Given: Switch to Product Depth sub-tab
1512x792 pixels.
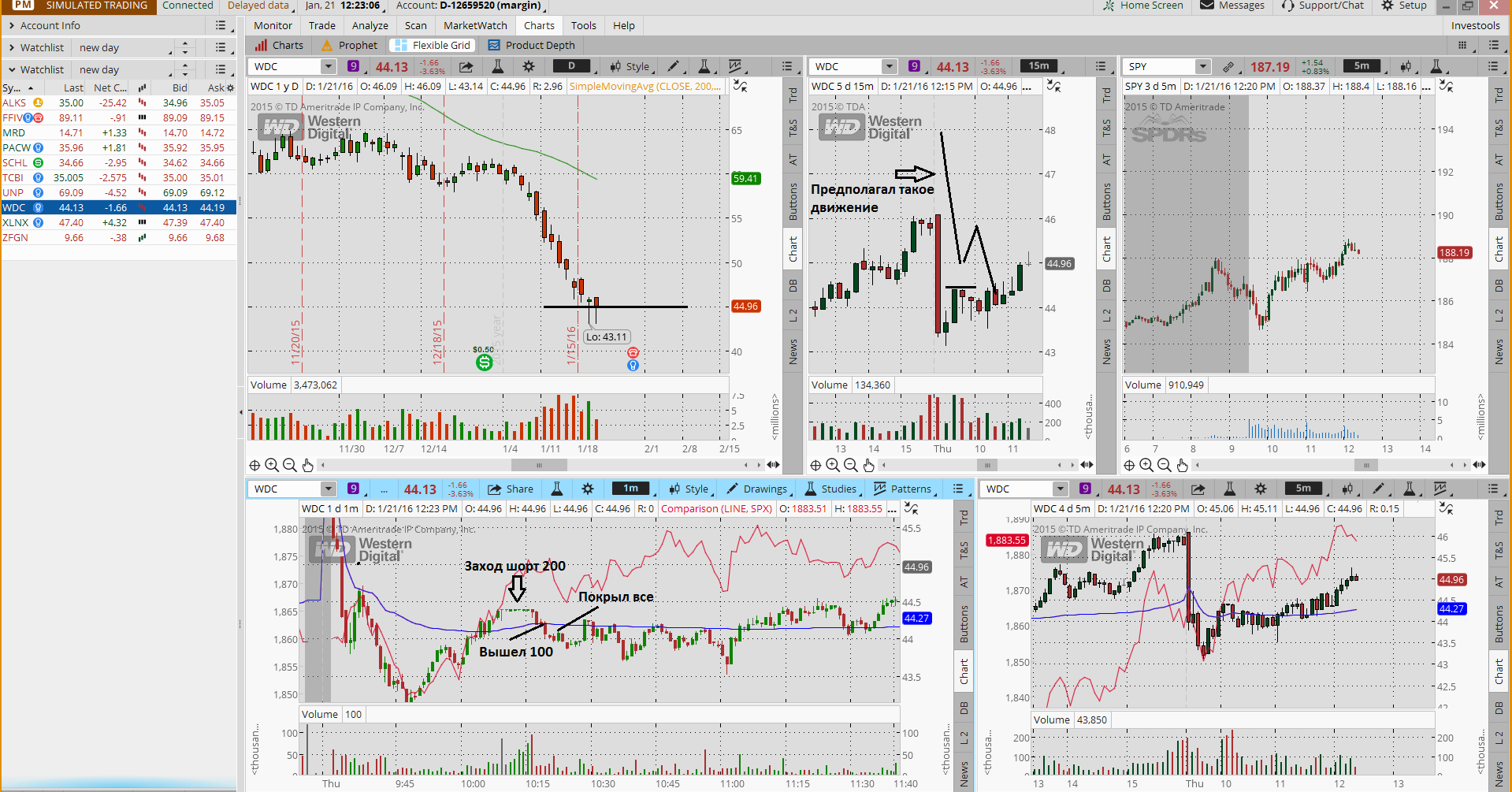Looking at the screenshot, I should pos(531,46).
